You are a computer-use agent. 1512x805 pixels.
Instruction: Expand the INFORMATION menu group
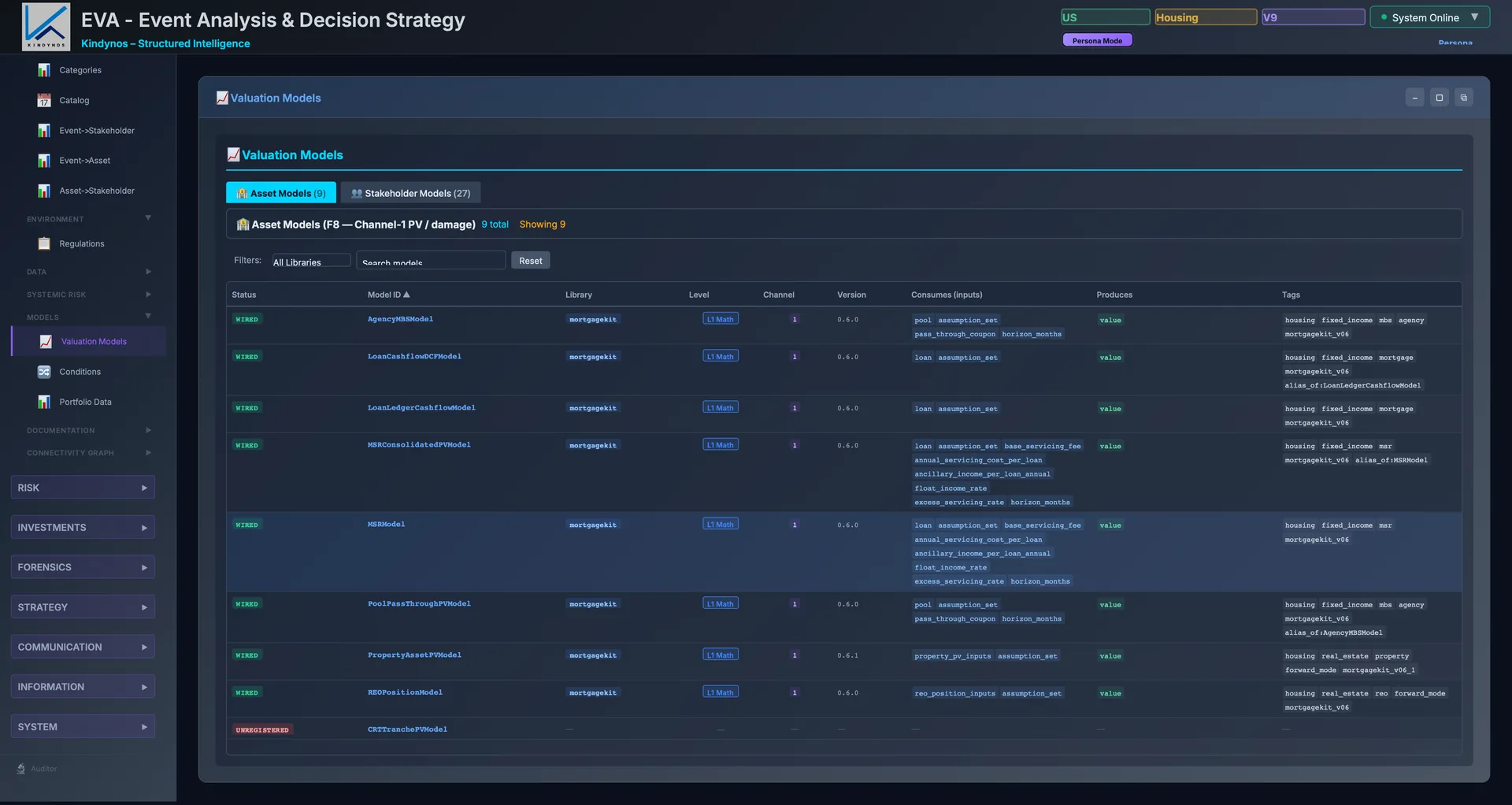(83, 687)
